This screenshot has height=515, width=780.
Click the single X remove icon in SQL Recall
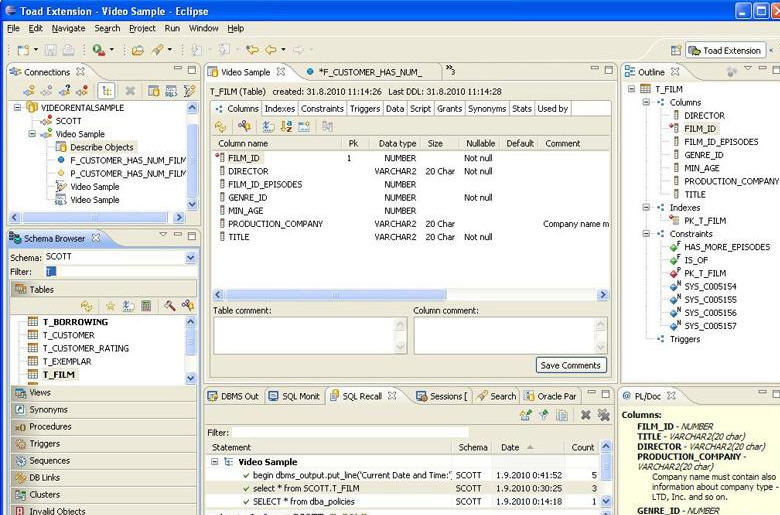(585, 414)
